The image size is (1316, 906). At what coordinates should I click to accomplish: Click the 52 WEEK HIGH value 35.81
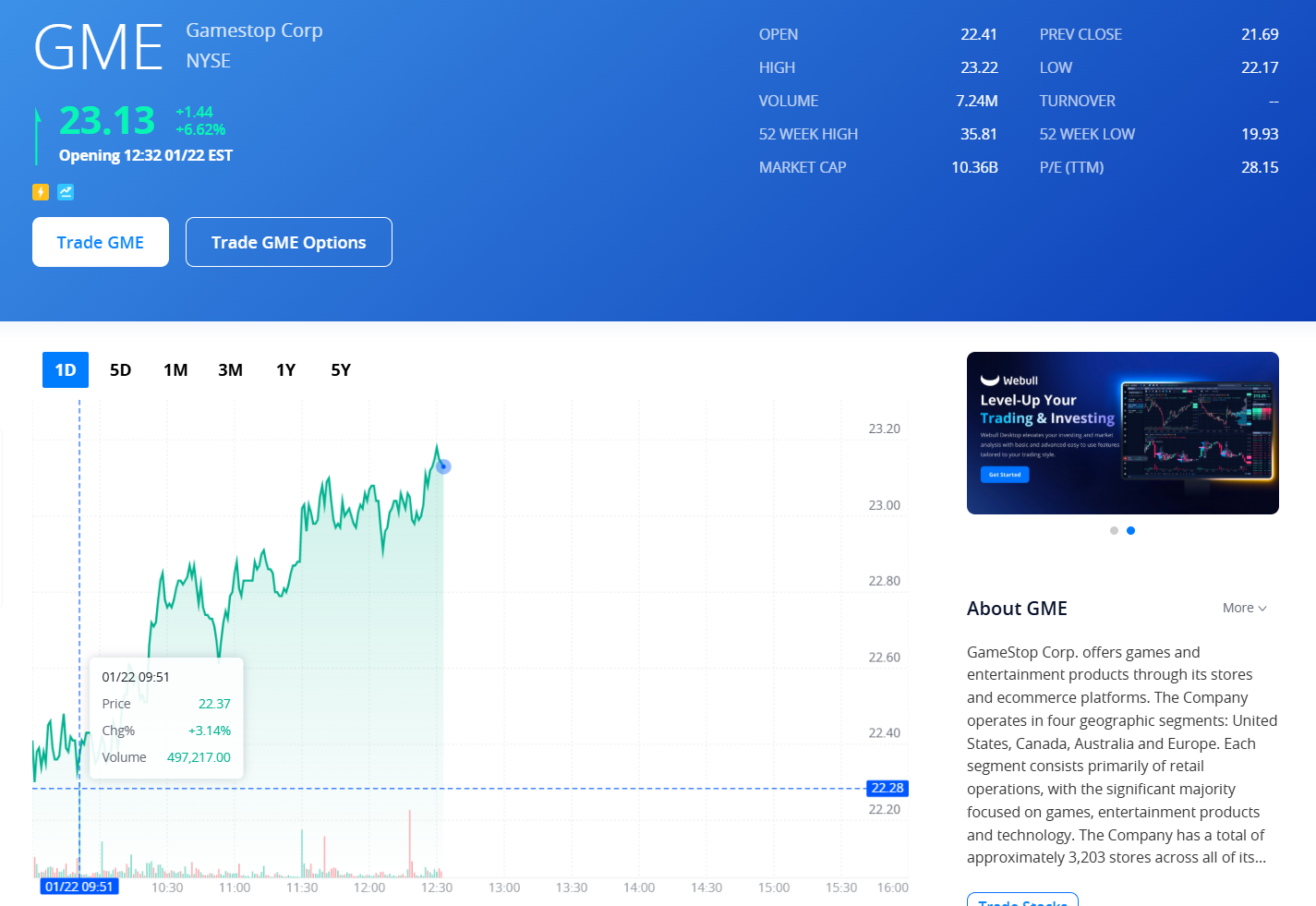click(x=979, y=134)
